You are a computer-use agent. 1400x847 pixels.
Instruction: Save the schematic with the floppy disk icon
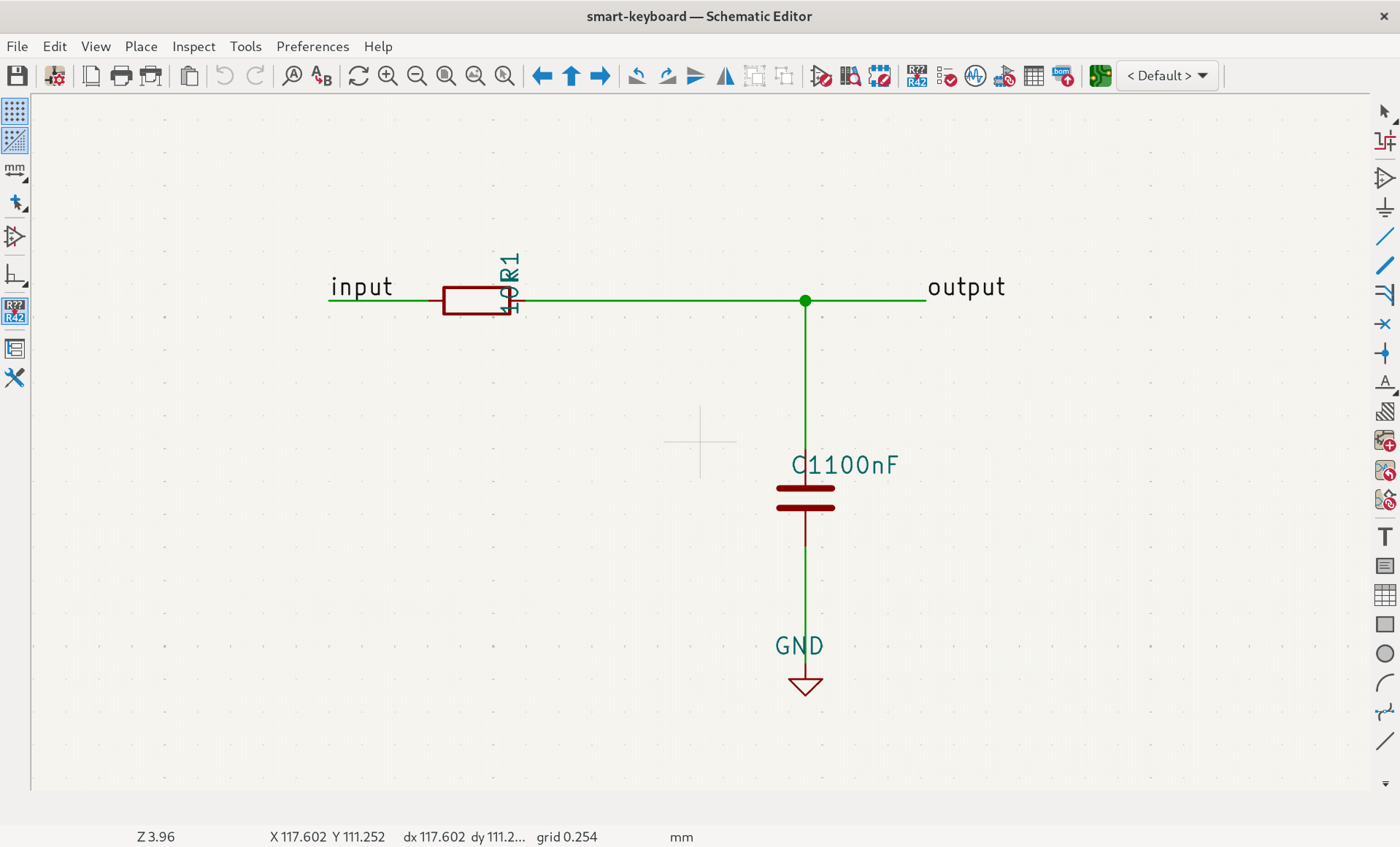point(17,76)
